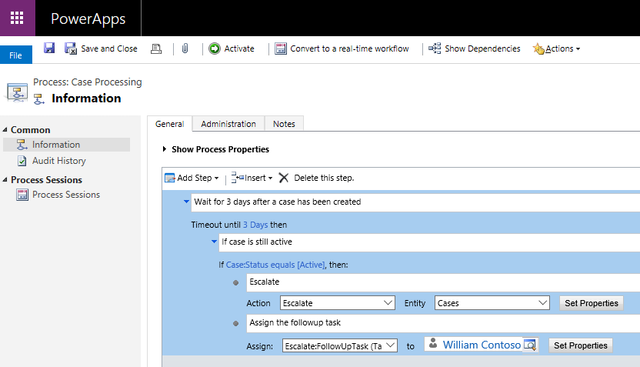Screen dimensions: 640x367
Task: Click the PowerApps title text
Action: [x=88, y=19]
